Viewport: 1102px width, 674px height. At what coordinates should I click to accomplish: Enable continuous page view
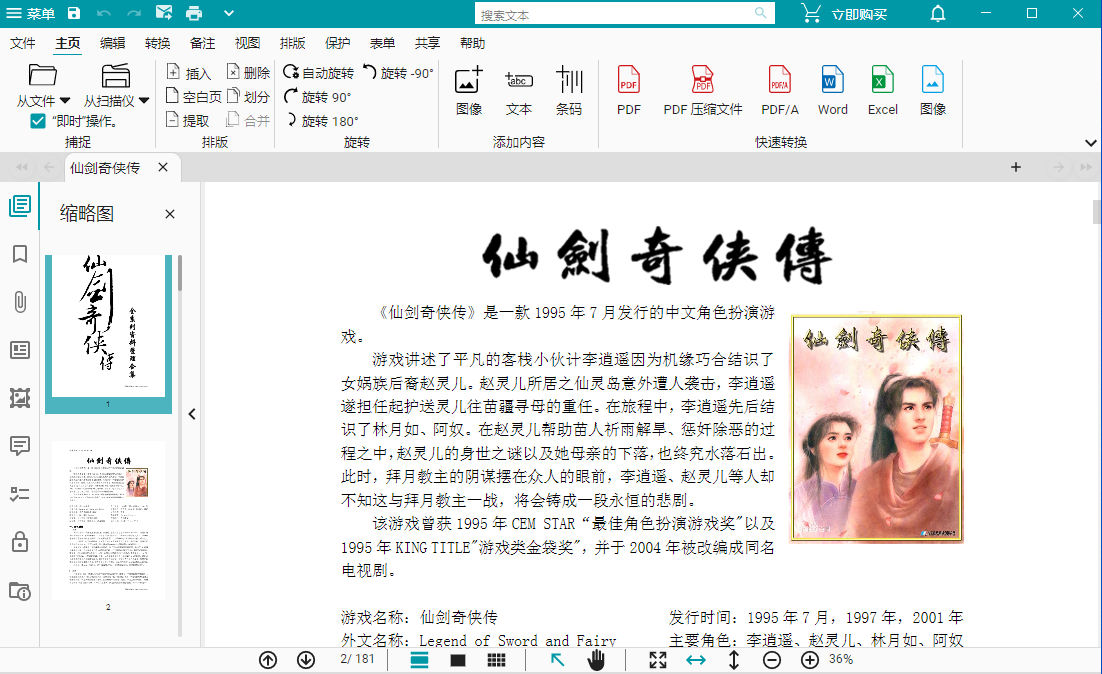(420, 660)
